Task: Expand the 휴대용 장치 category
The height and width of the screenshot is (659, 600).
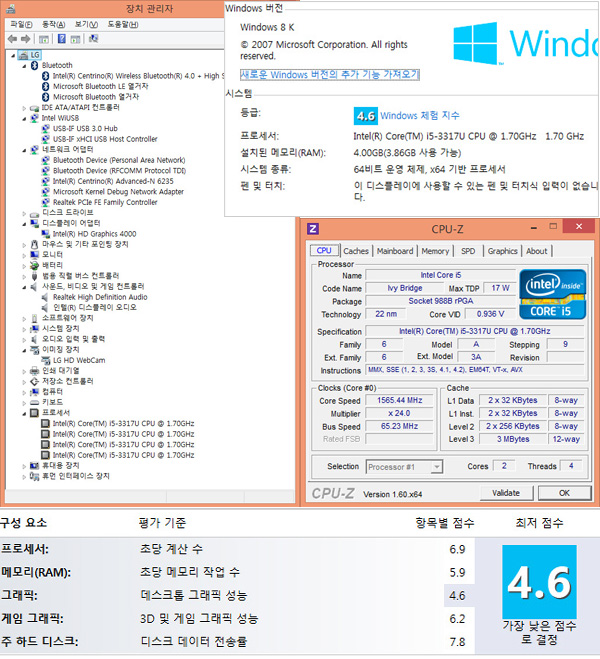Action: coord(24,466)
